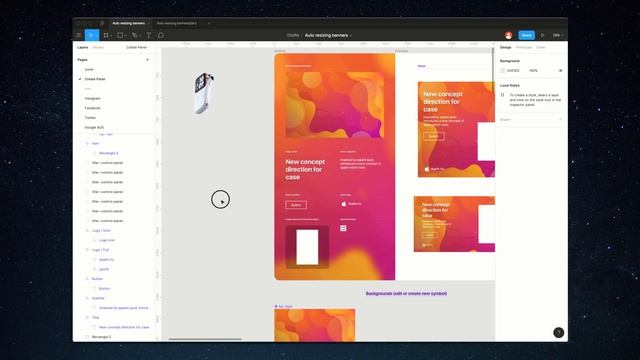
Task: Select the first Auto resizing banners file tab
Action: point(129,23)
